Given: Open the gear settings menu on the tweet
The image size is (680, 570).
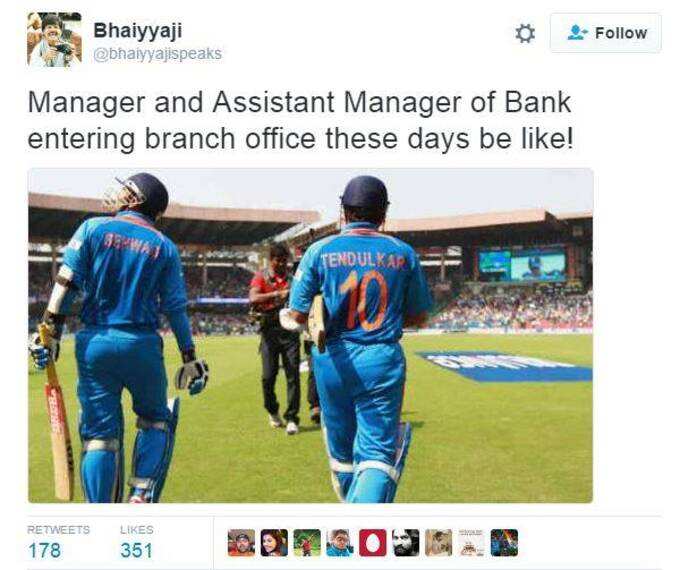Looking at the screenshot, I should (525, 33).
